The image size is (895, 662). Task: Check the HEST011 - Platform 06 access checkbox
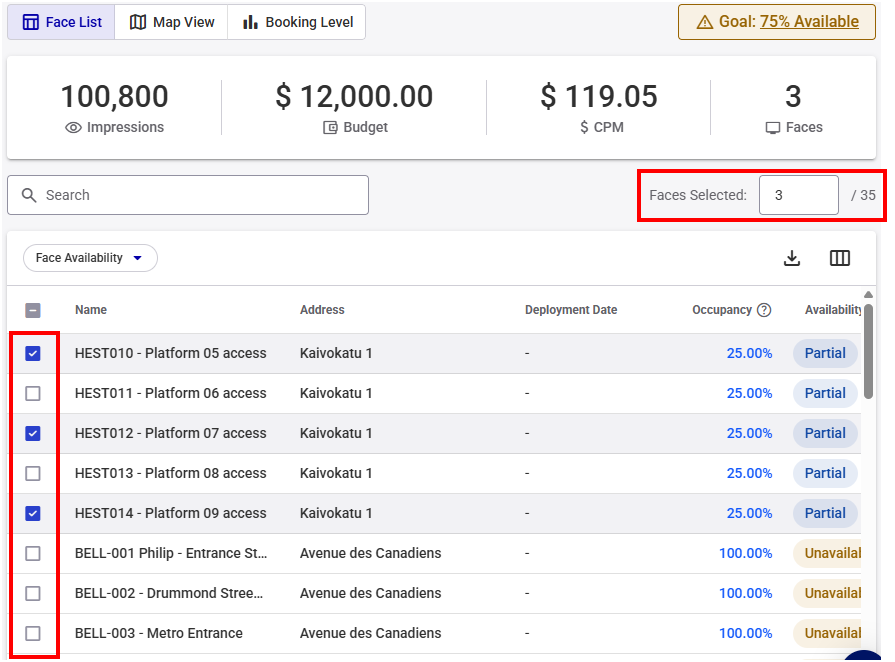pos(33,394)
